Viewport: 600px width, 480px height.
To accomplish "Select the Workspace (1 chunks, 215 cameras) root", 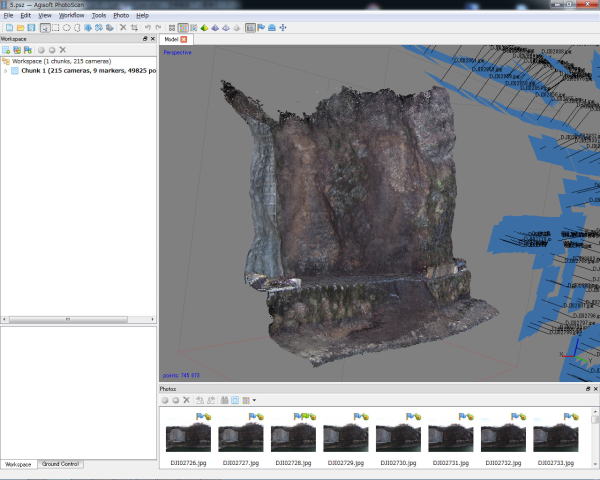I will coord(61,61).
